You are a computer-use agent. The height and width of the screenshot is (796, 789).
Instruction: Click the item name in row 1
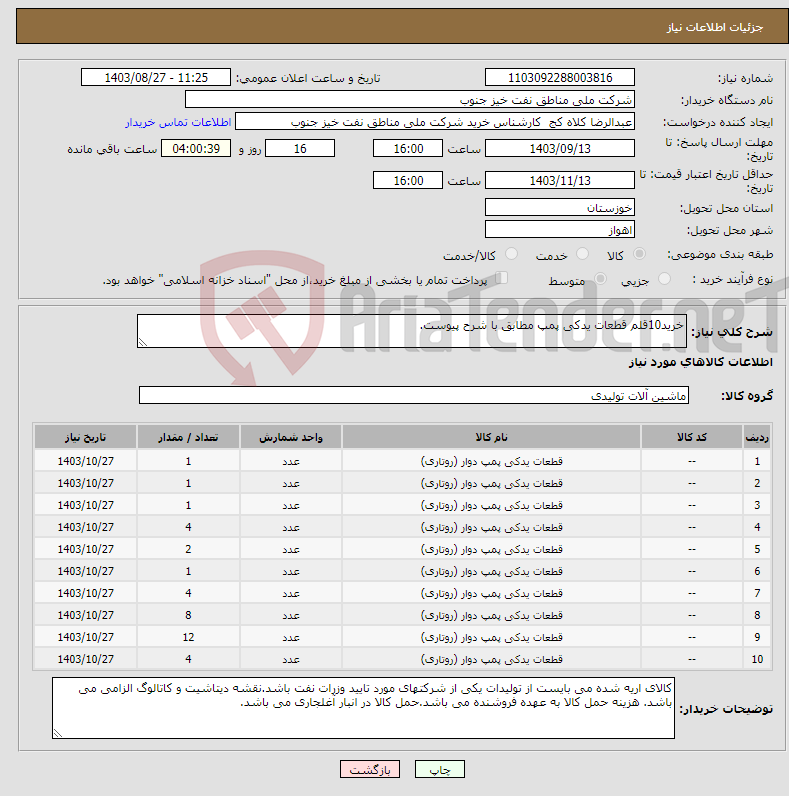coord(491,461)
